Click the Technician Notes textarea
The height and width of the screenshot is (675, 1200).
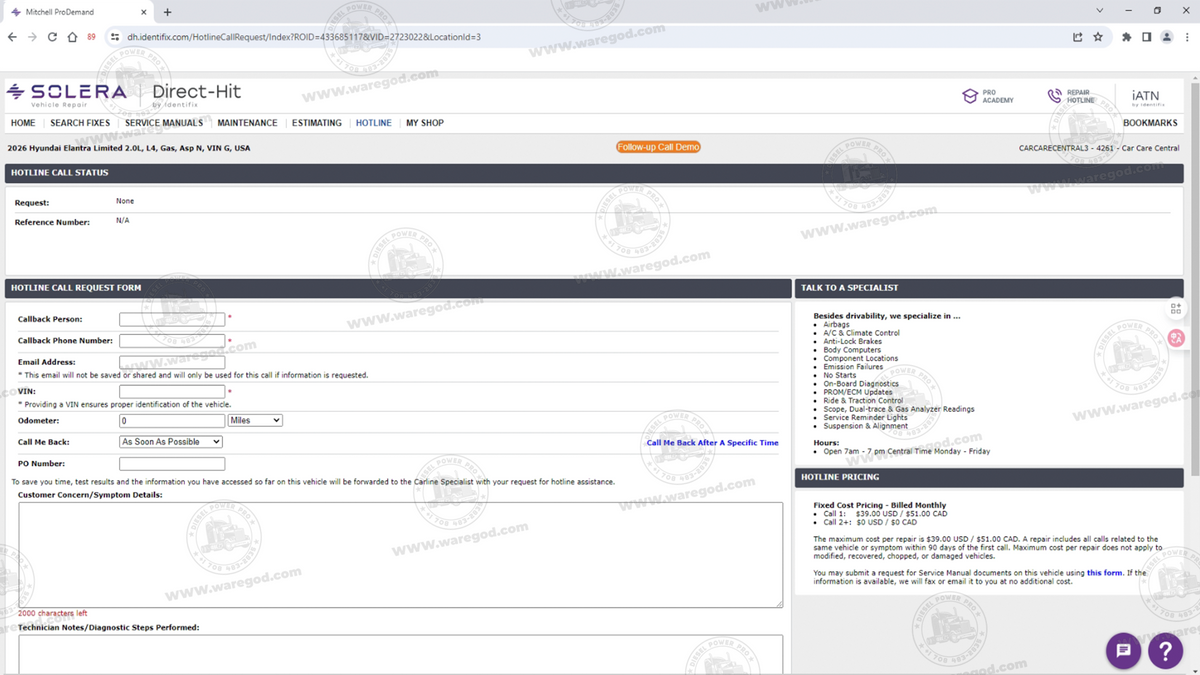click(x=400, y=654)
